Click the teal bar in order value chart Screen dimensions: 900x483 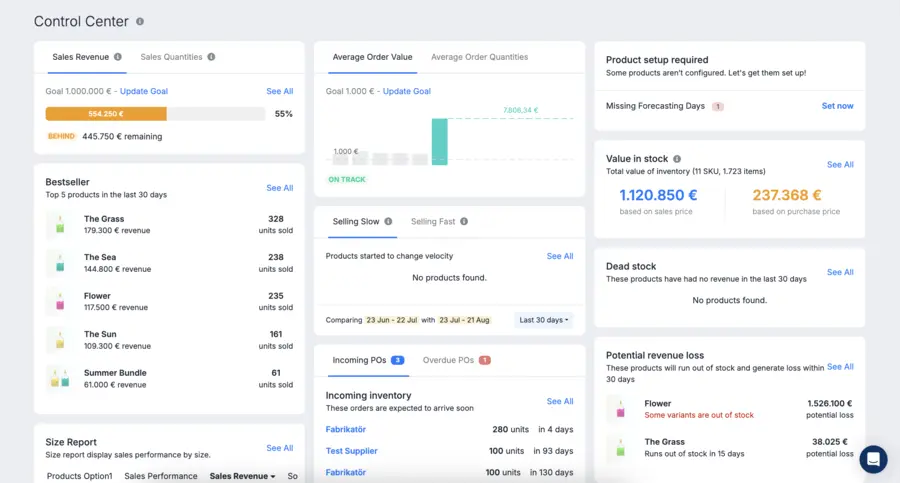coord(440,141)
